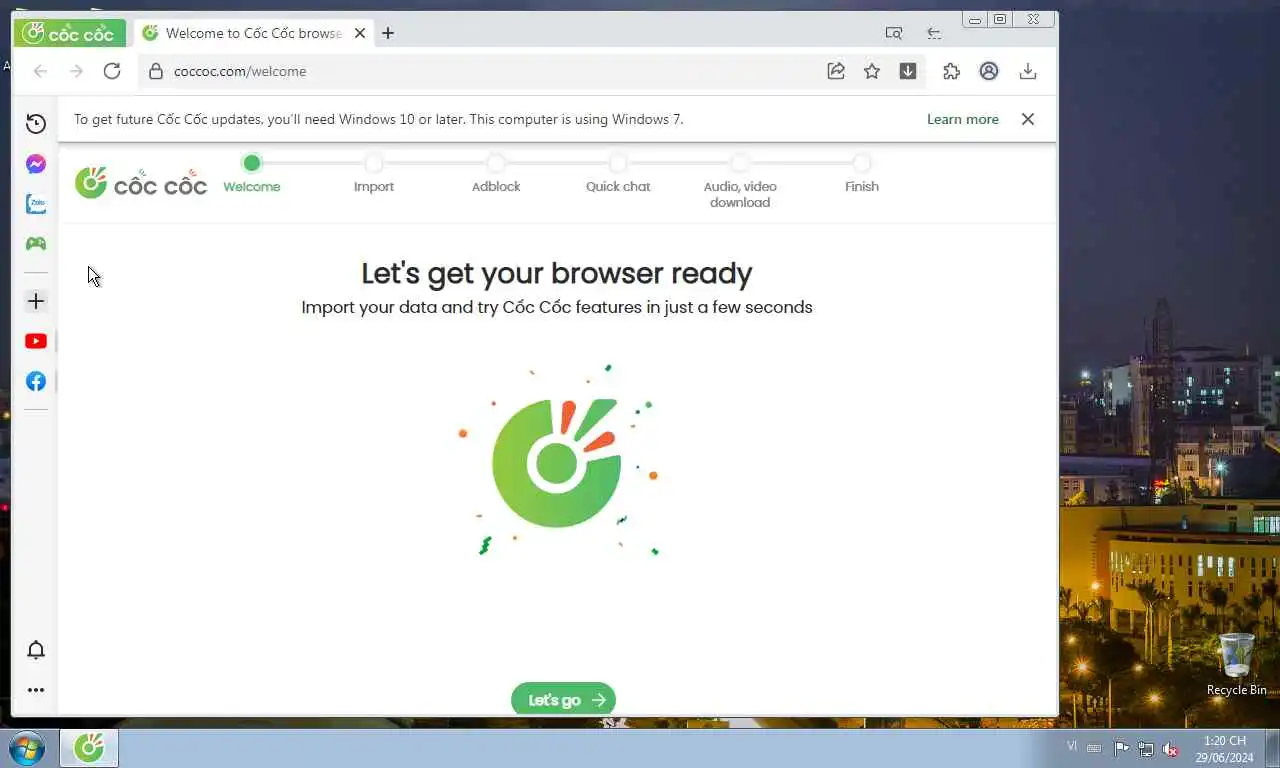Reload the current page

[x=112, y=71]
